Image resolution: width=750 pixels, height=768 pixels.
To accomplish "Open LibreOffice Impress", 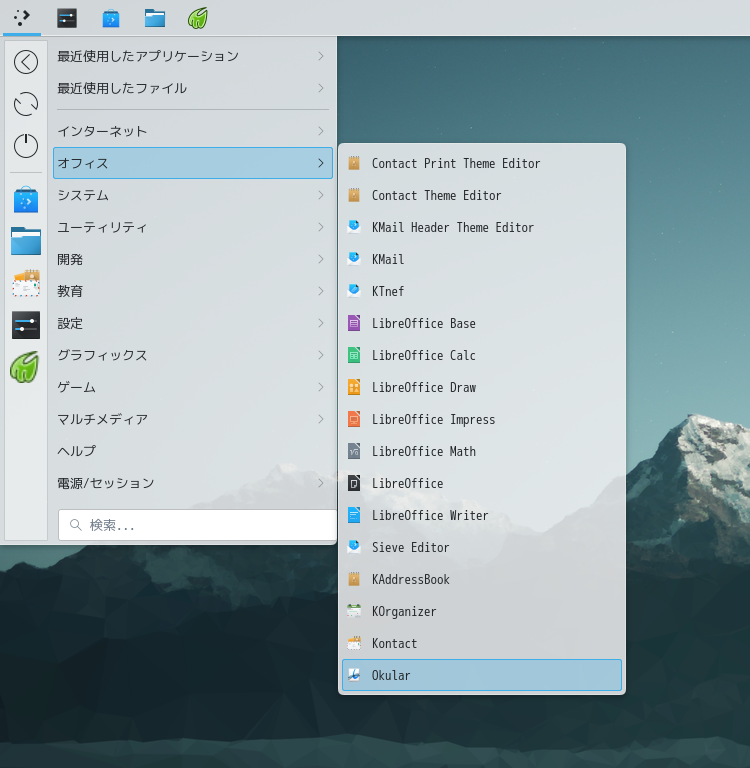I will (433, 419).
